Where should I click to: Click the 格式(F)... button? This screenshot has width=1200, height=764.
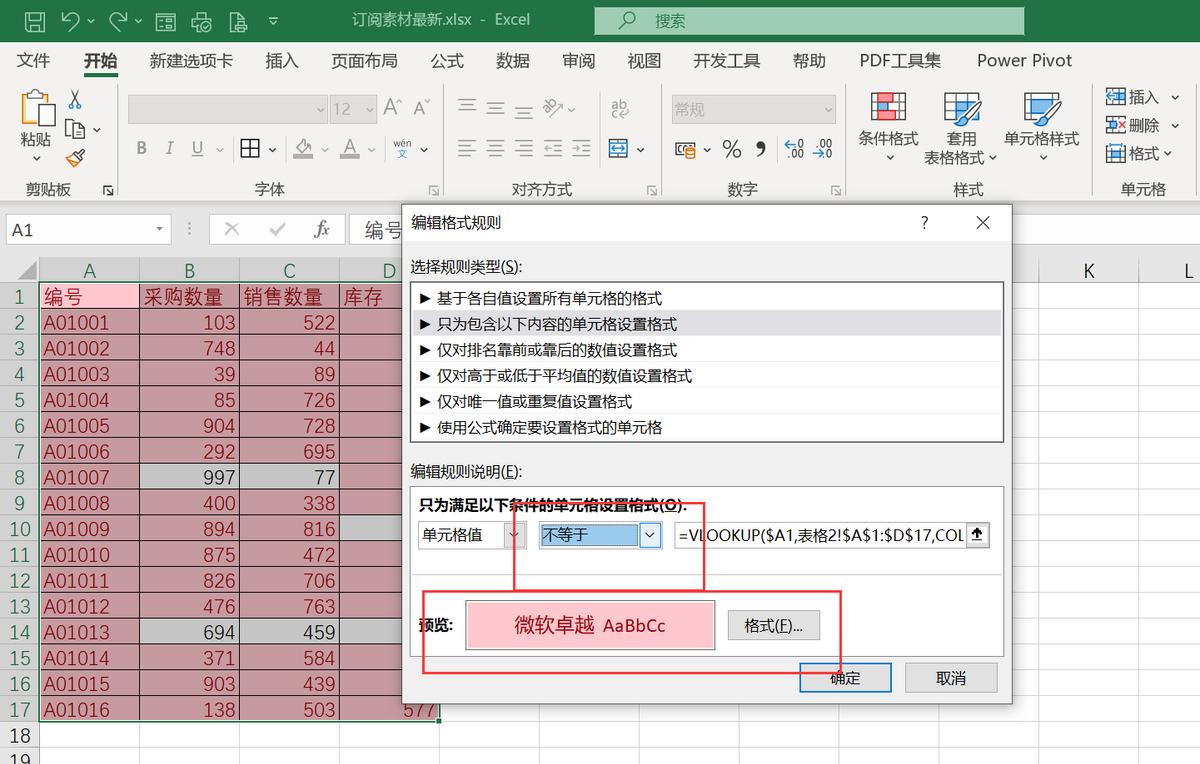pos(773,625)
